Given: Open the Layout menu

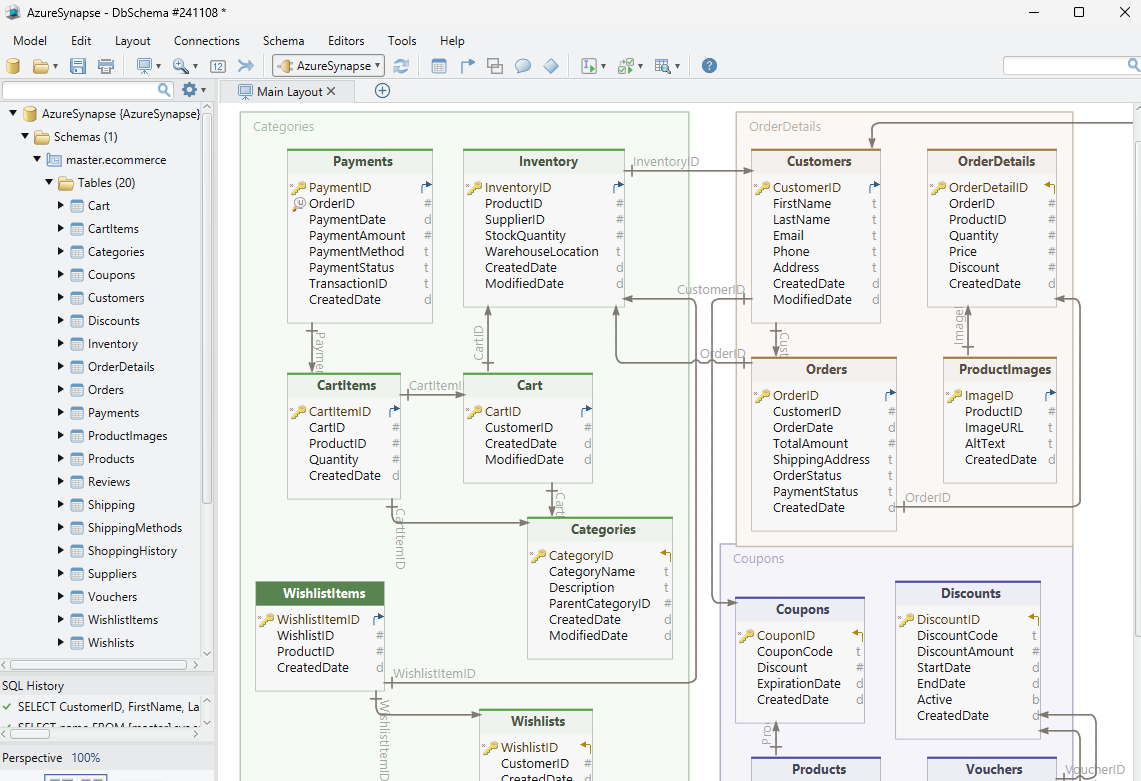Looking at the screenshot, I should (132, 41).
